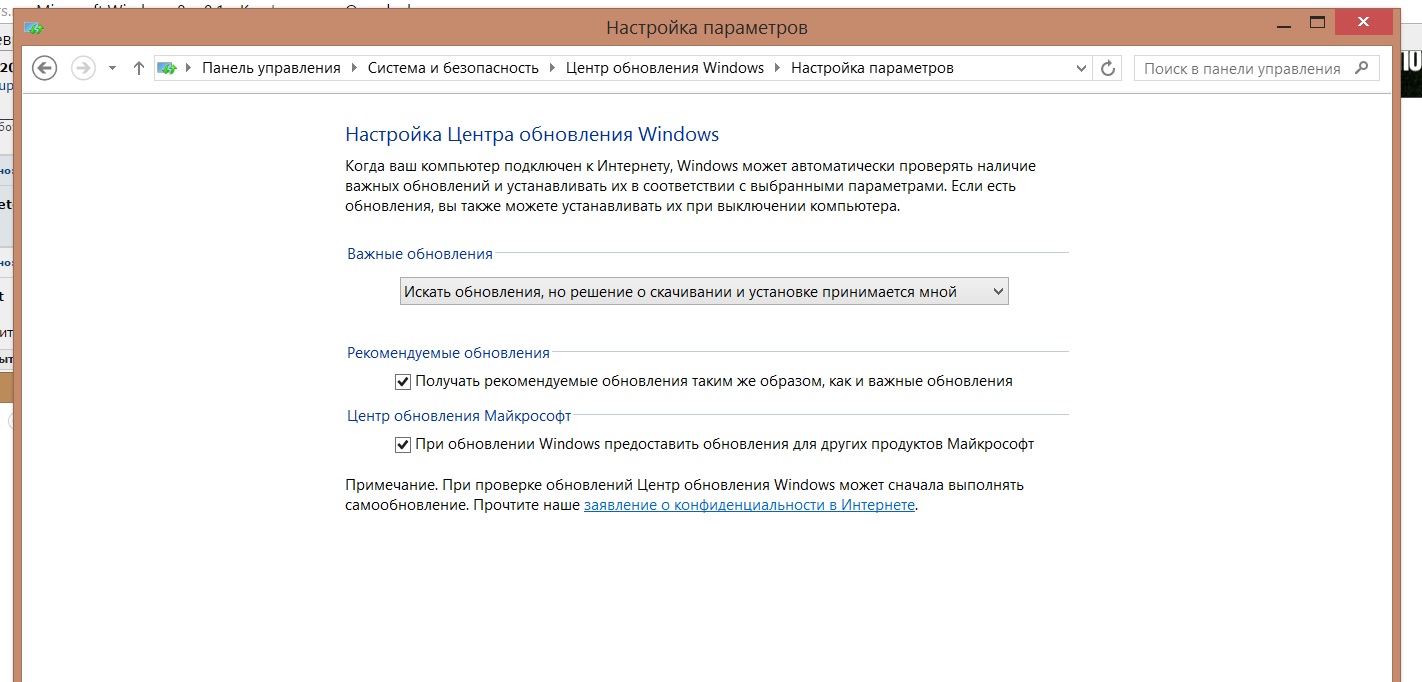
Task: Click the heading 'Настройка Центра обновления Windows'
Action: click(532, 134)
